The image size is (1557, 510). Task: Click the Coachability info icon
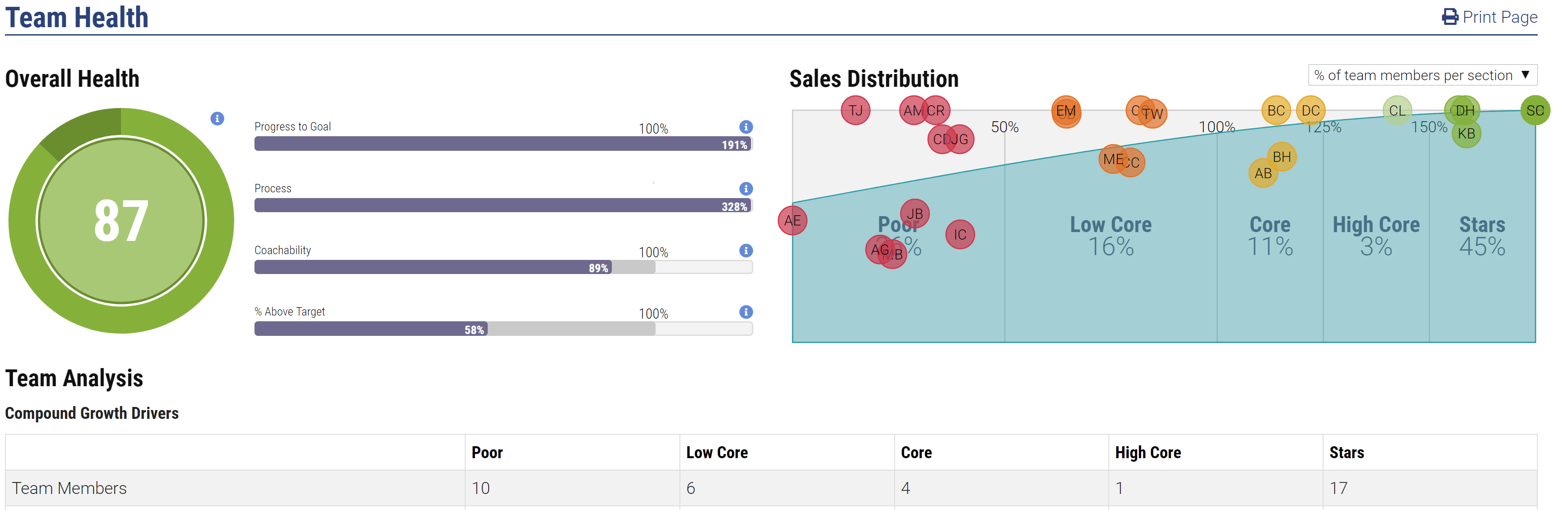745,251
